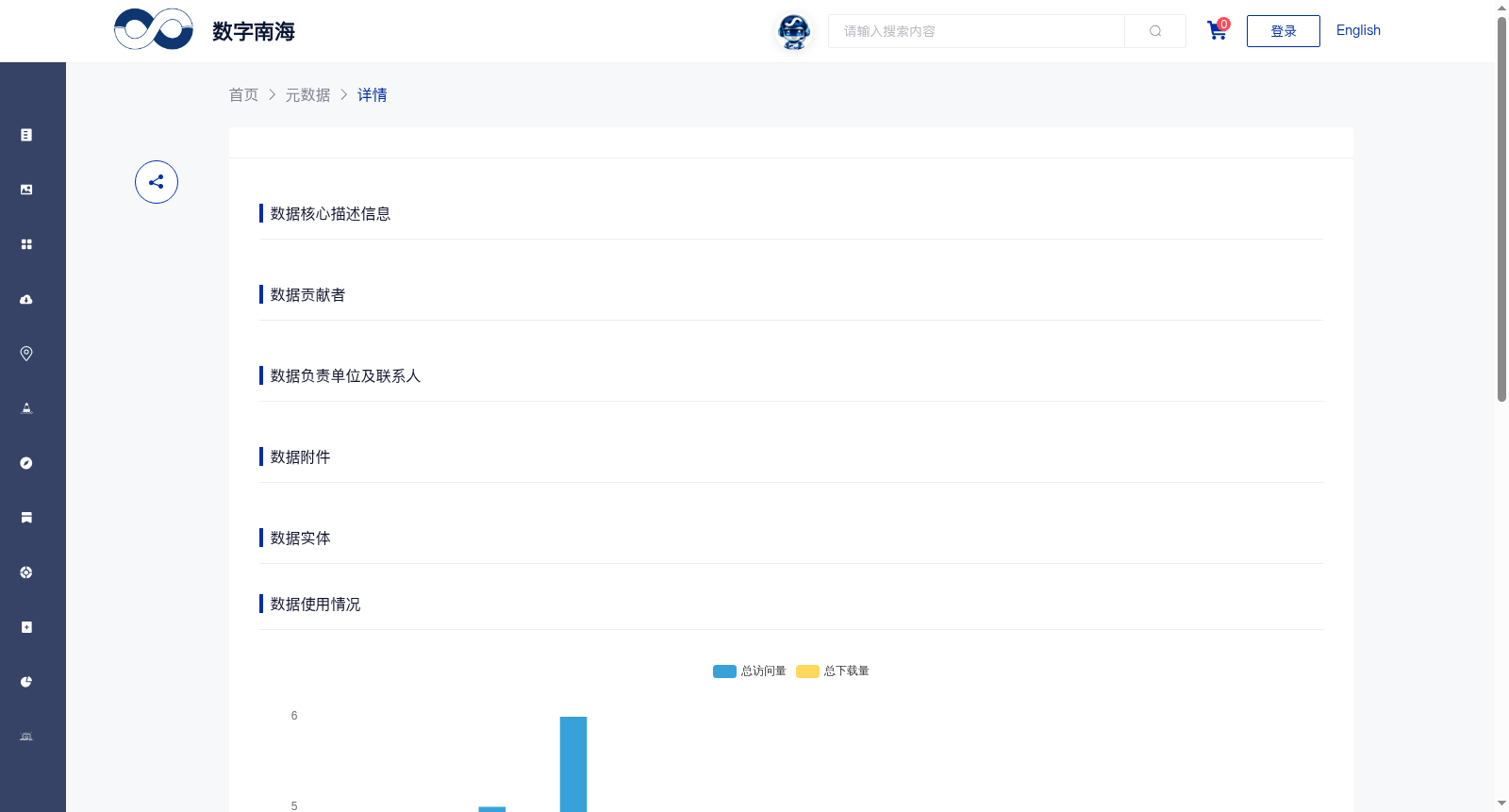Open the lifebuoy target sidebar icon

point(26,572)
